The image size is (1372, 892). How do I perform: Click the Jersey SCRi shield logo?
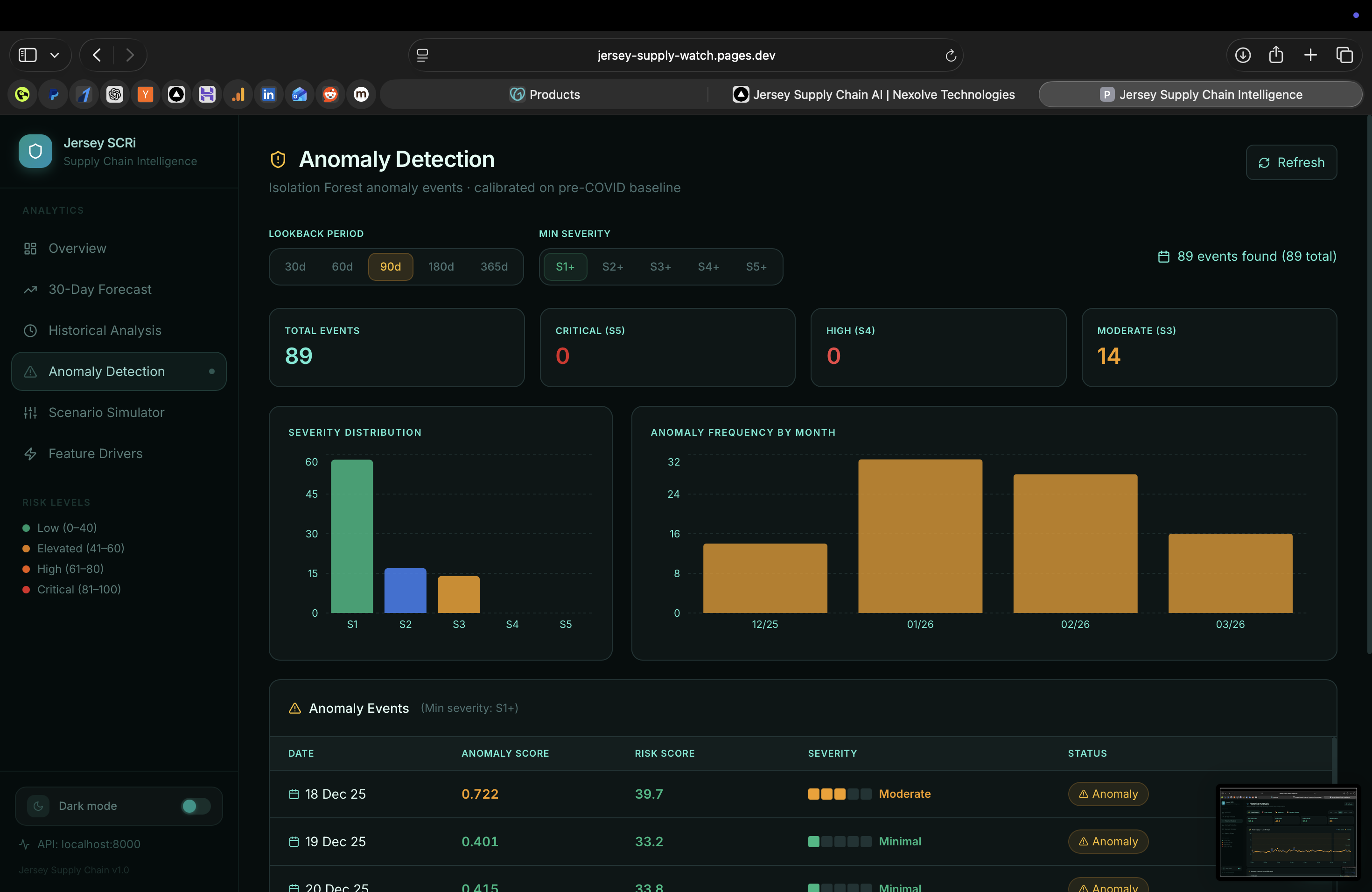35,151
